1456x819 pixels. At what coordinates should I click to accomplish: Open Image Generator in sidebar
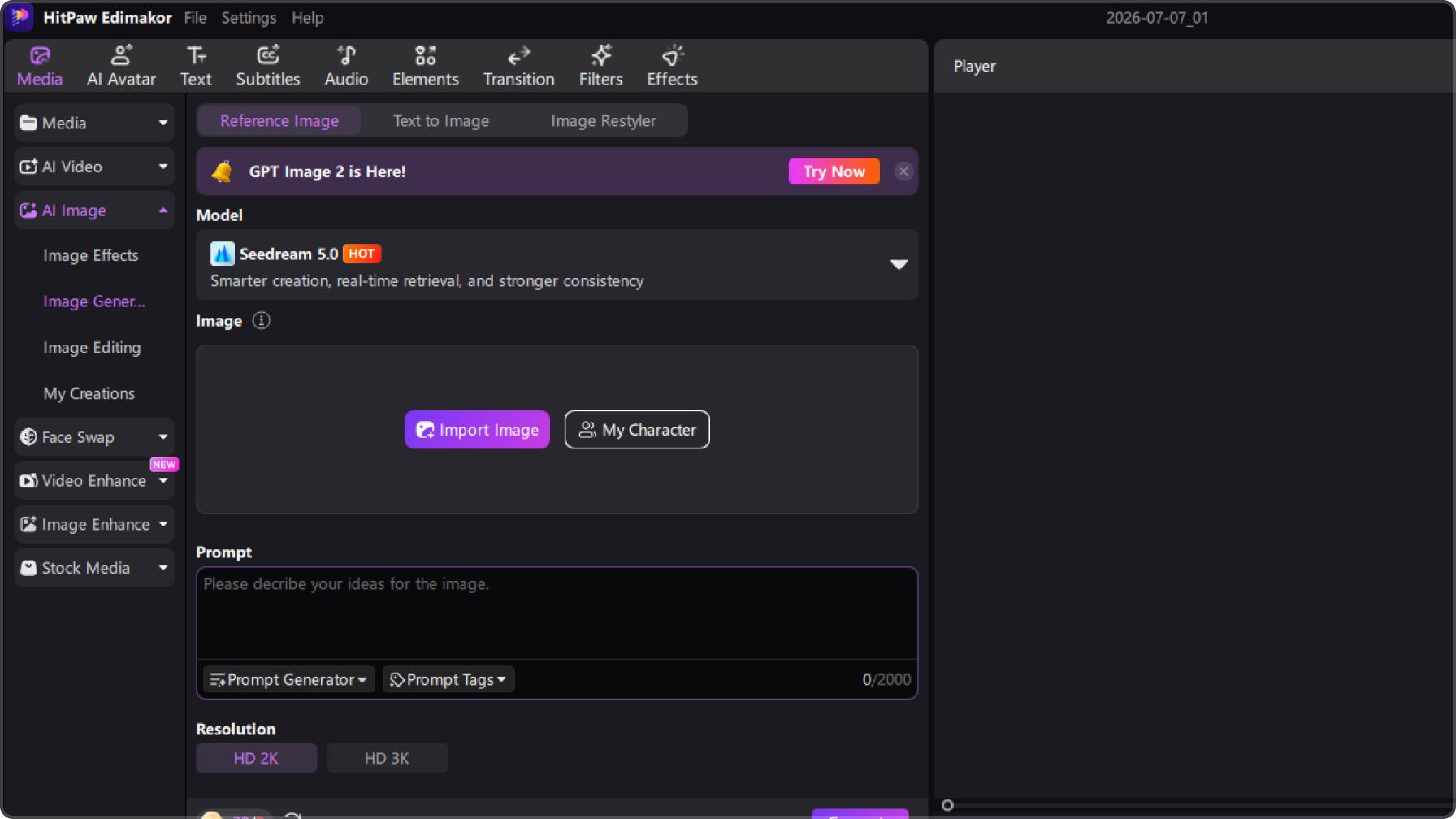[94, 301]
